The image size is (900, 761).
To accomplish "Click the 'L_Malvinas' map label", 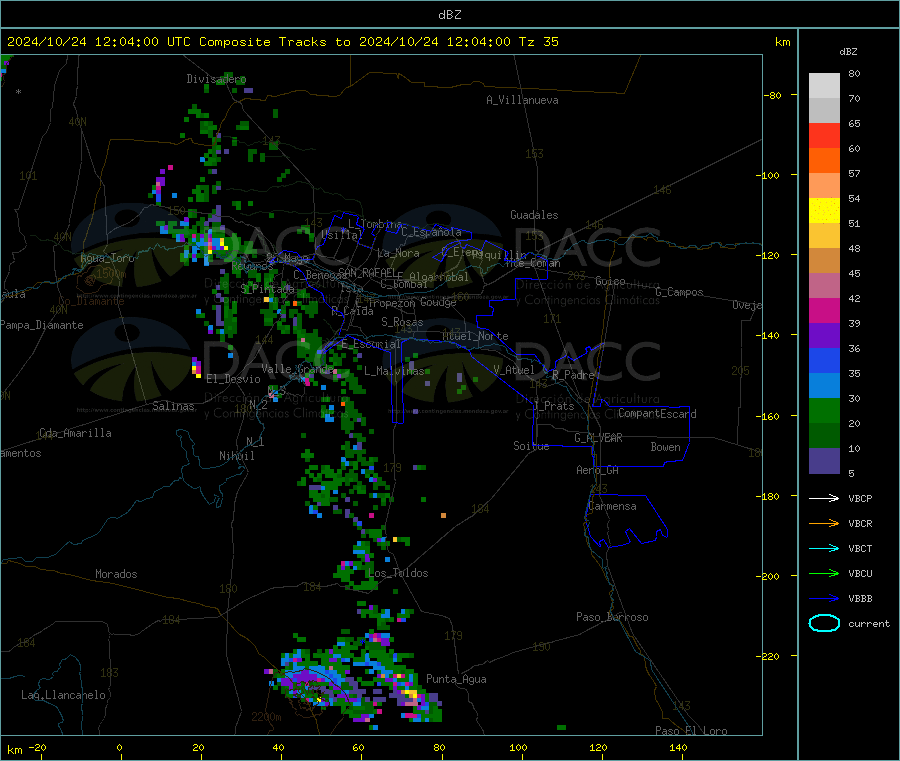I will pos(394,371).
